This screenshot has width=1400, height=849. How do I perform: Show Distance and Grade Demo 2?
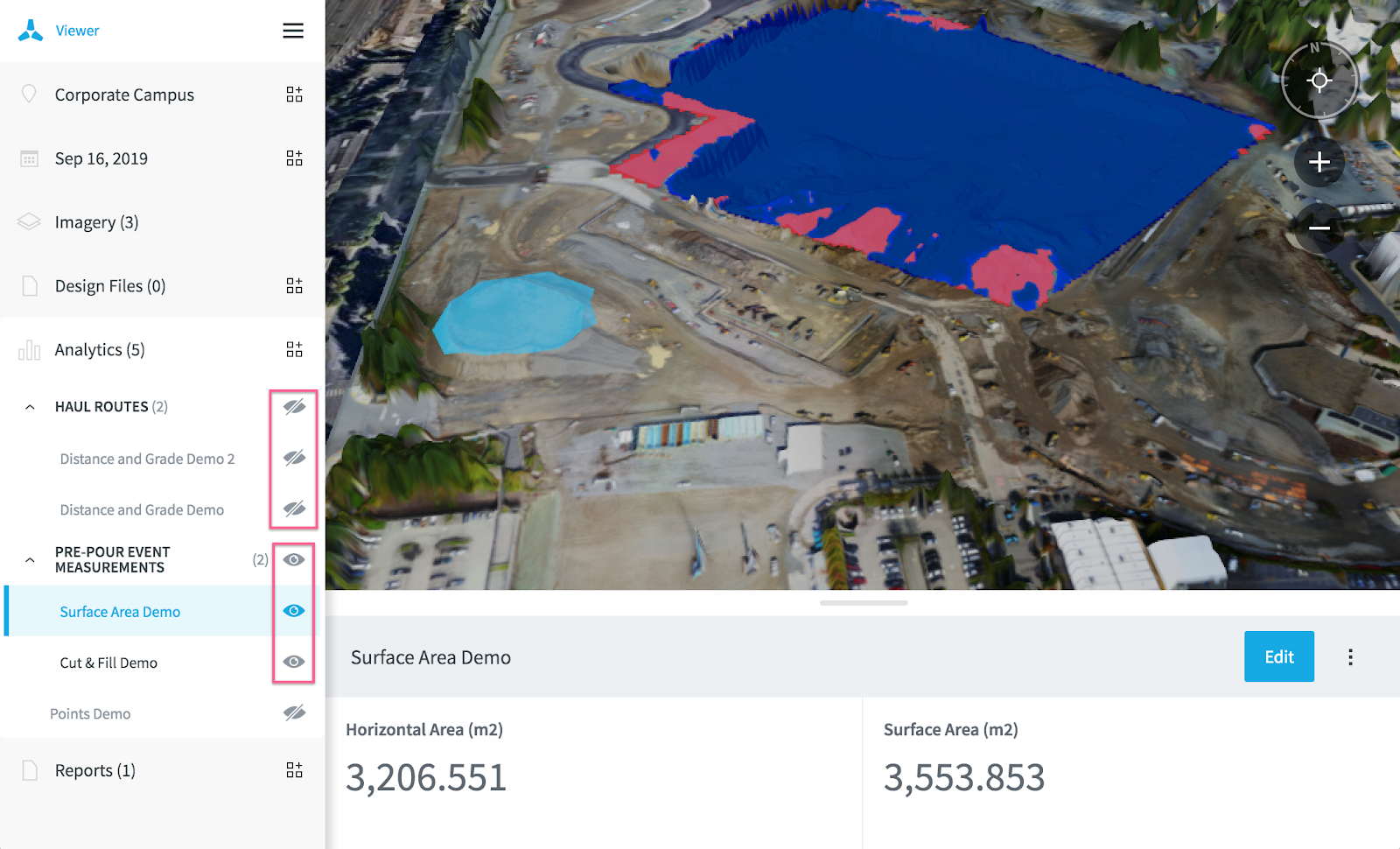[x=294, y=458]
